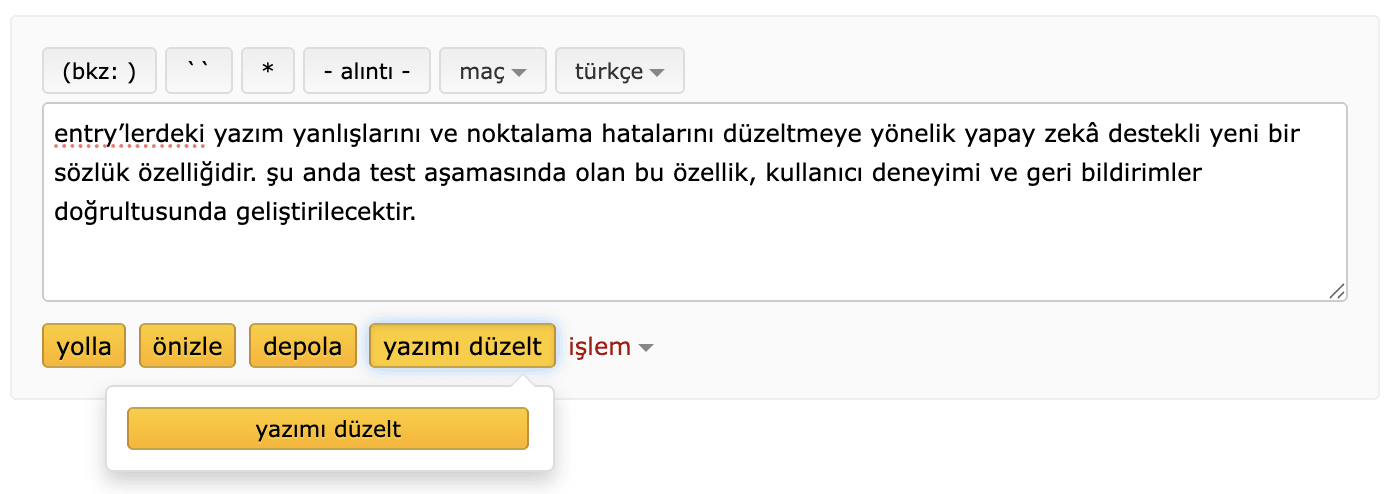
Task: Click the (bkz: ) insert button
Action: [98, 71]
